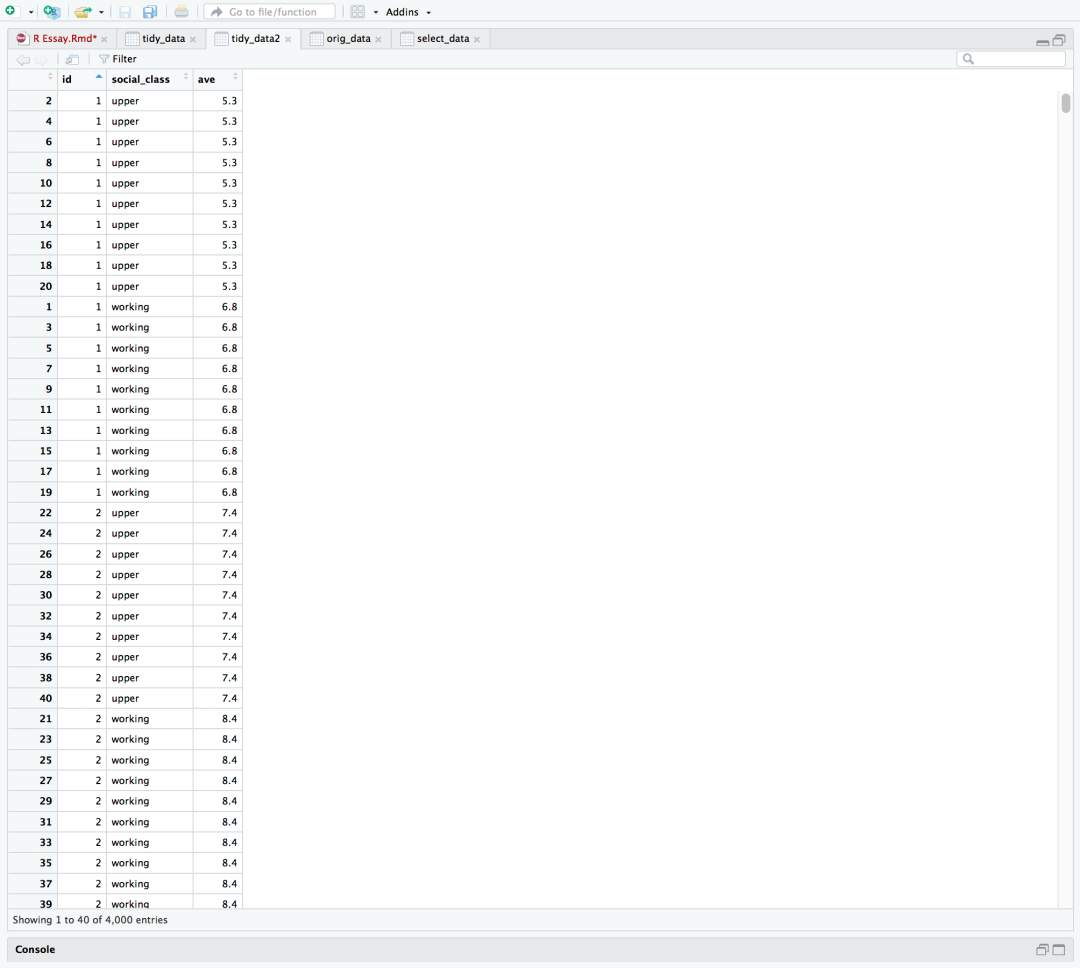Open the panes layout dropdown arrow
The width and height of the screenshot is (1080, 968).
(376, 12)
